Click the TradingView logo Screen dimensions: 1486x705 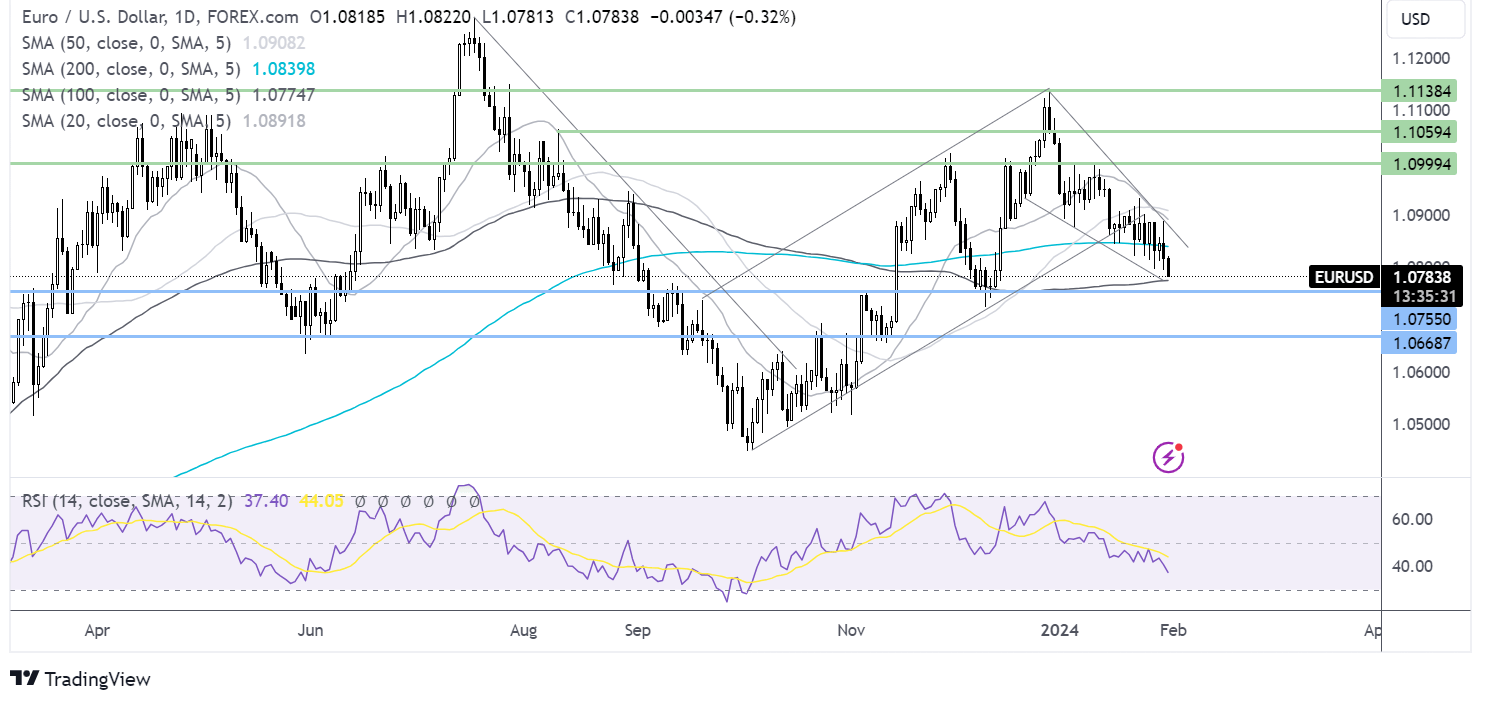(x=81, y=679)
